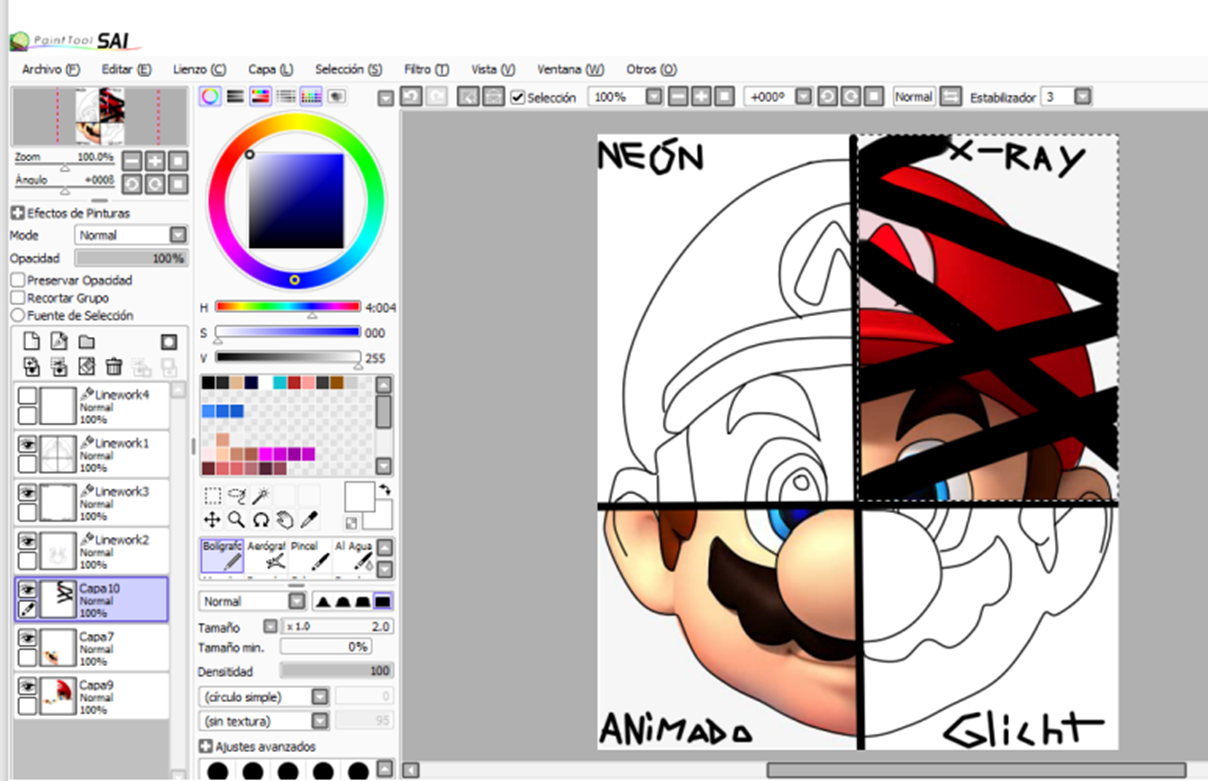Click the Normal view button in toolbar

(x=913, y=97)
